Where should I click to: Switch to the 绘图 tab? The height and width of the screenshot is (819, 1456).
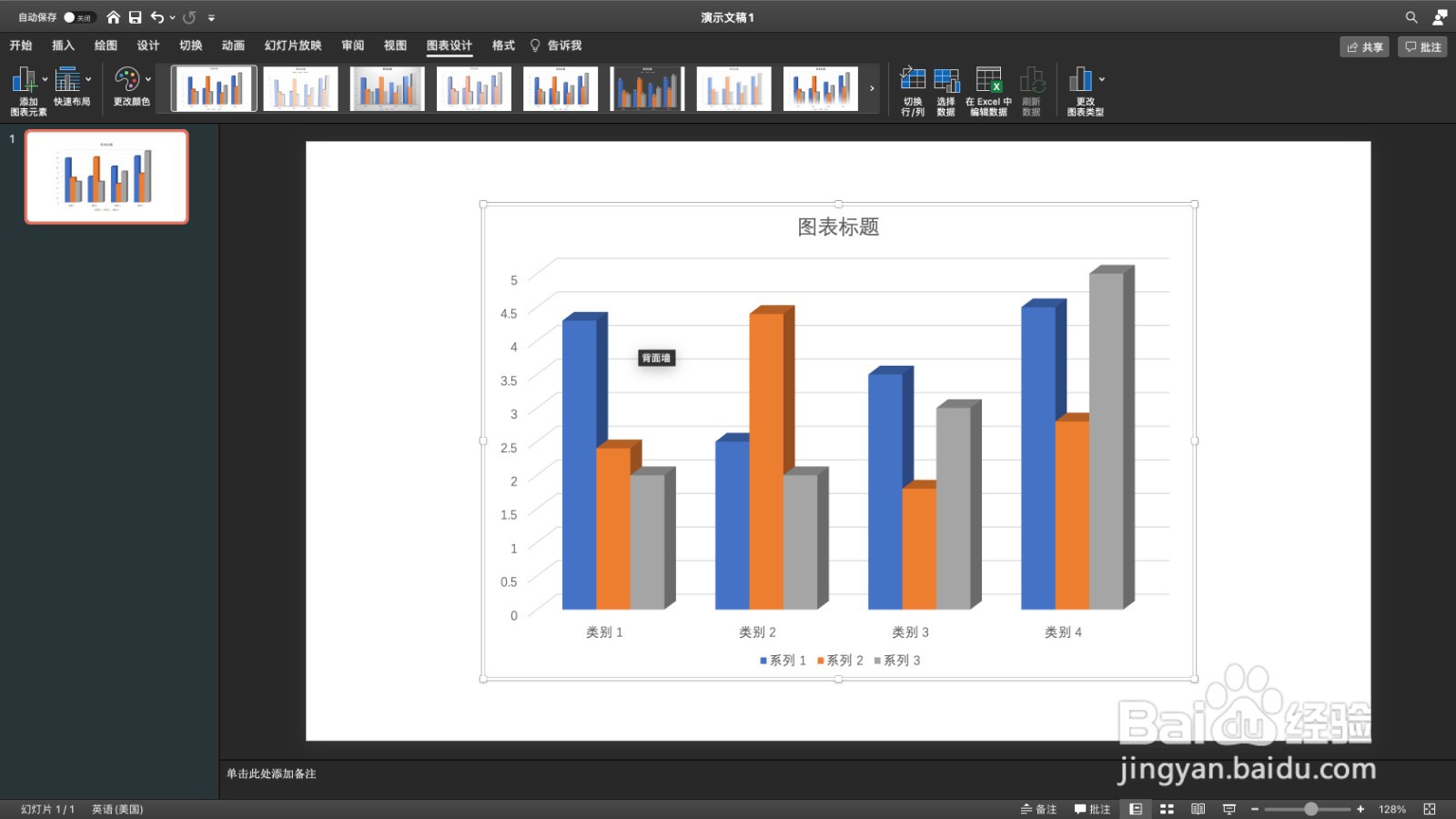(x=106, y=45)
